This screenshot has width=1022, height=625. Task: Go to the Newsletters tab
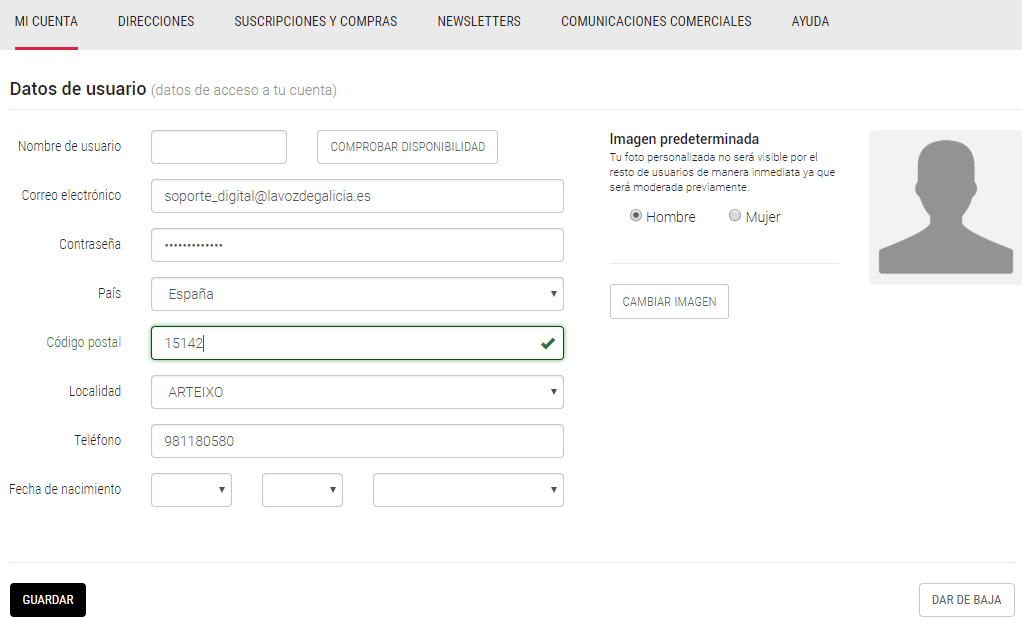[479, 22]
